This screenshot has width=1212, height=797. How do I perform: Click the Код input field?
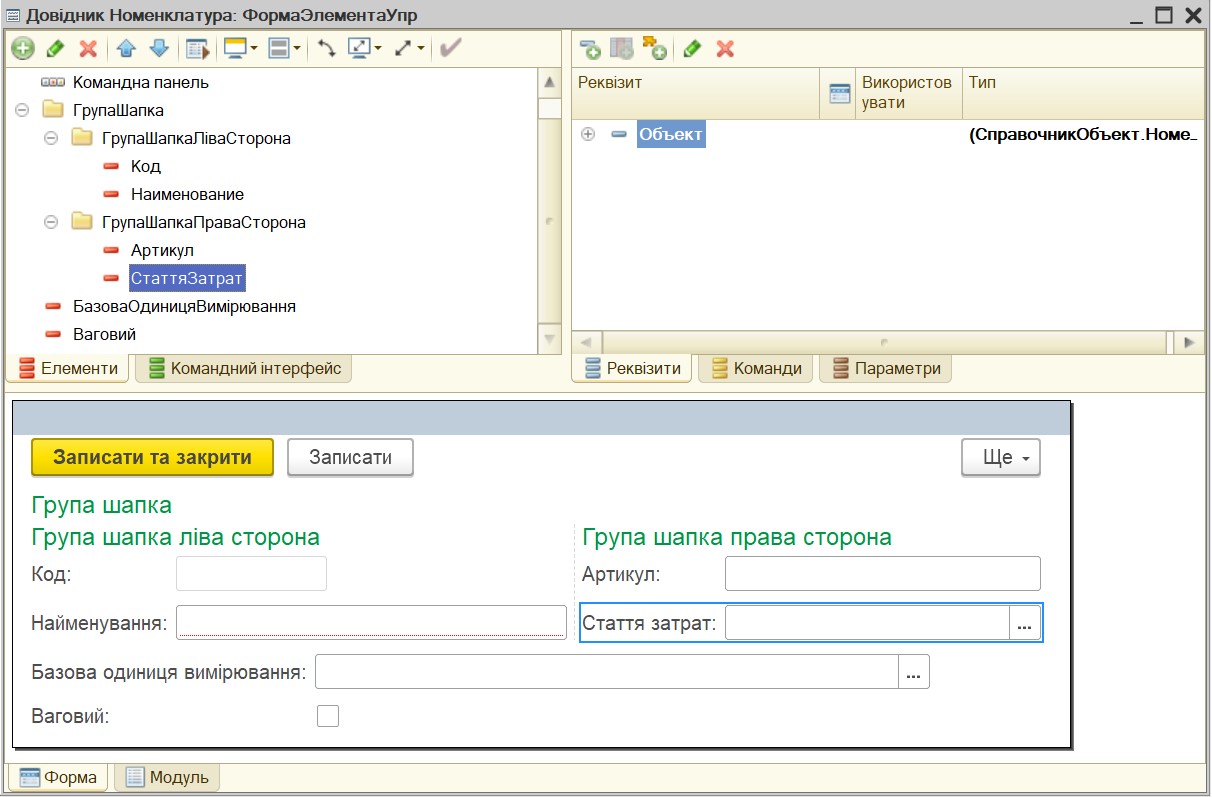[x=252, y=574]
